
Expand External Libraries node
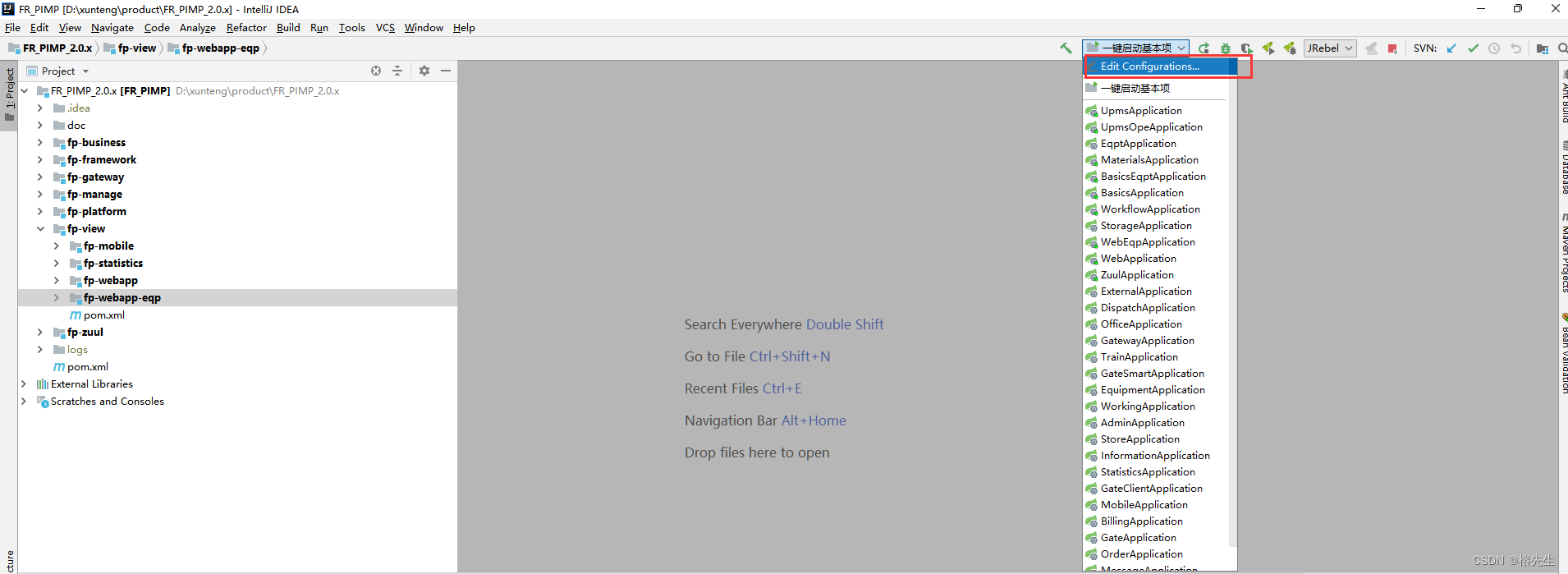(x=23, y=384)
